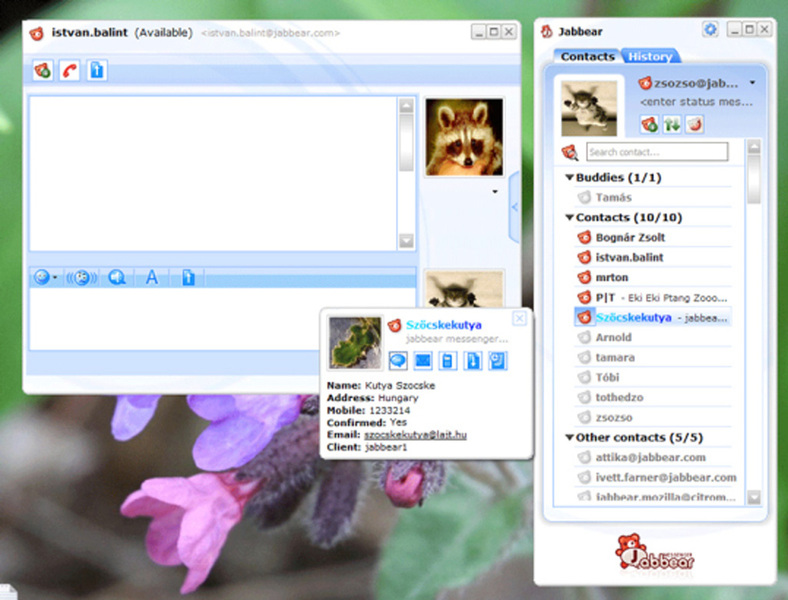This screenshot has height=600, width=788.
Task: Click the raccoon avatar in chat window
Action: coord(464,137)
